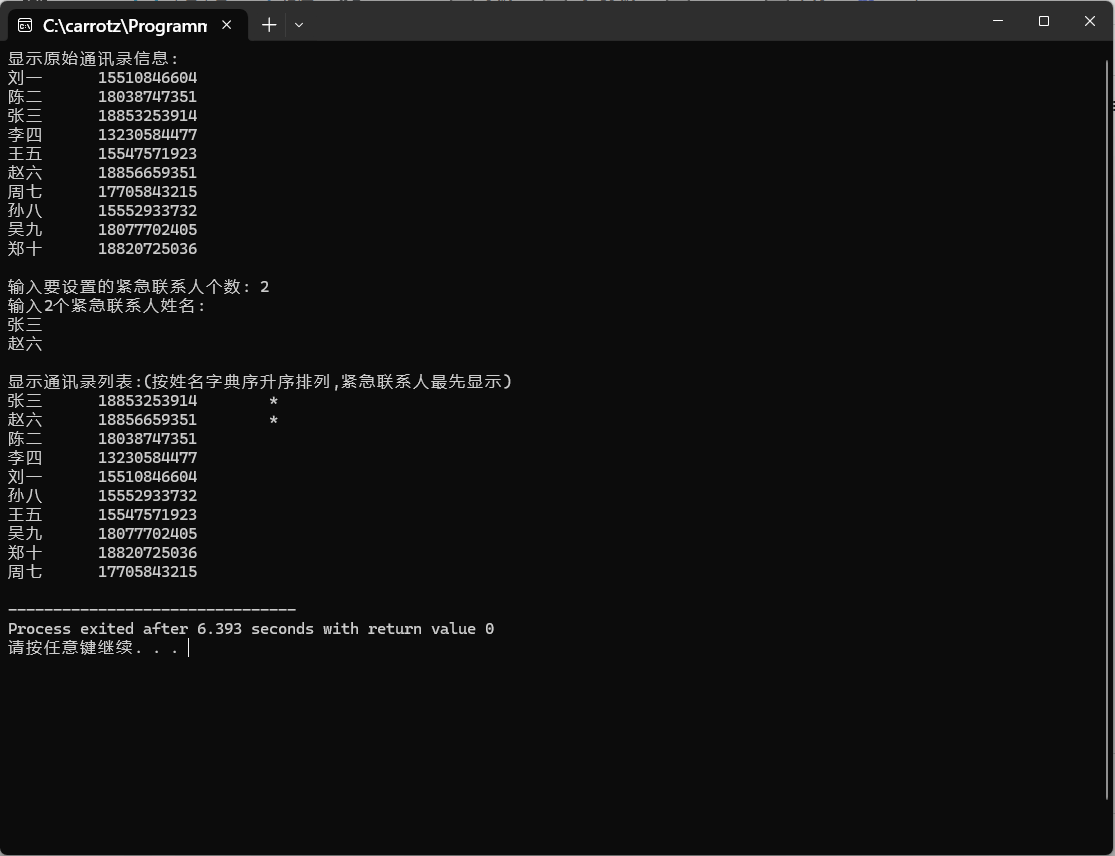Click the entered name 张三 under the name prompt
This screenshot has width=1115, height=856.
point(25,325)
